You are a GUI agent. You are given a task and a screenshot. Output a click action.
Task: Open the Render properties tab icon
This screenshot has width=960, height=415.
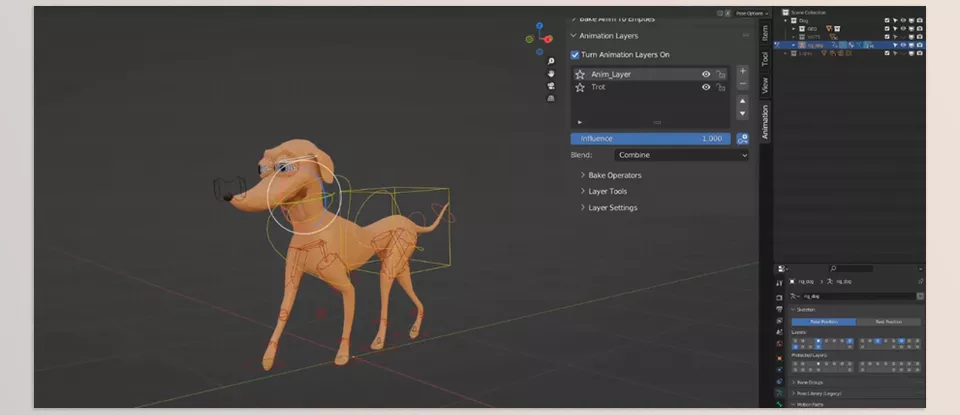coord(779,297)
